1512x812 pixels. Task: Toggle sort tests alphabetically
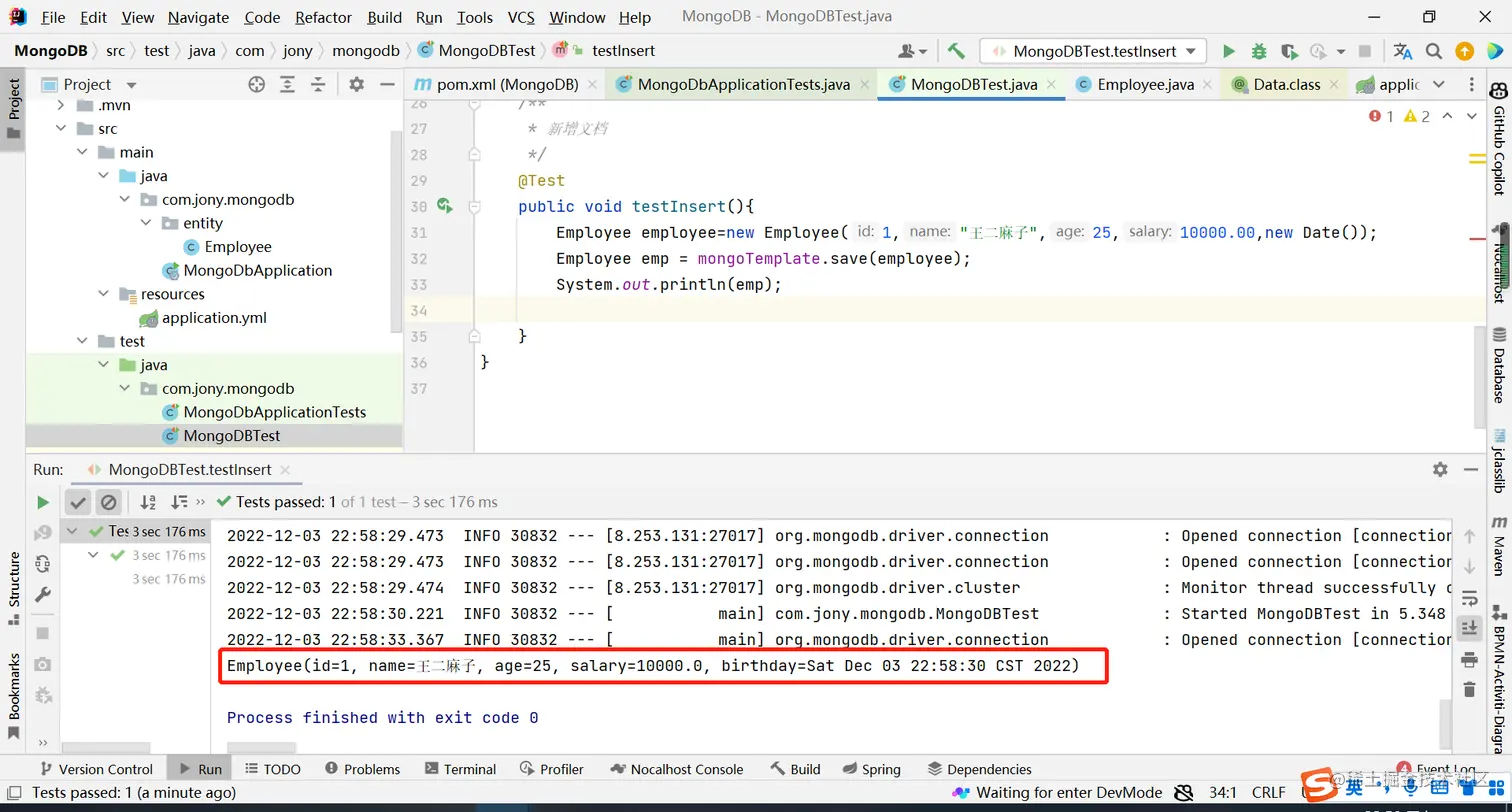click(x=148, y=502)
